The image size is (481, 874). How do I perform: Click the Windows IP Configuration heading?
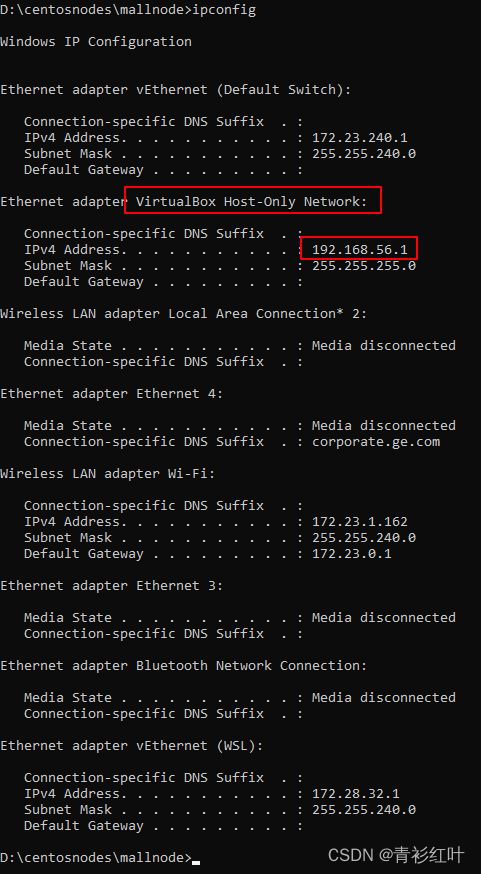click(96, 42)
